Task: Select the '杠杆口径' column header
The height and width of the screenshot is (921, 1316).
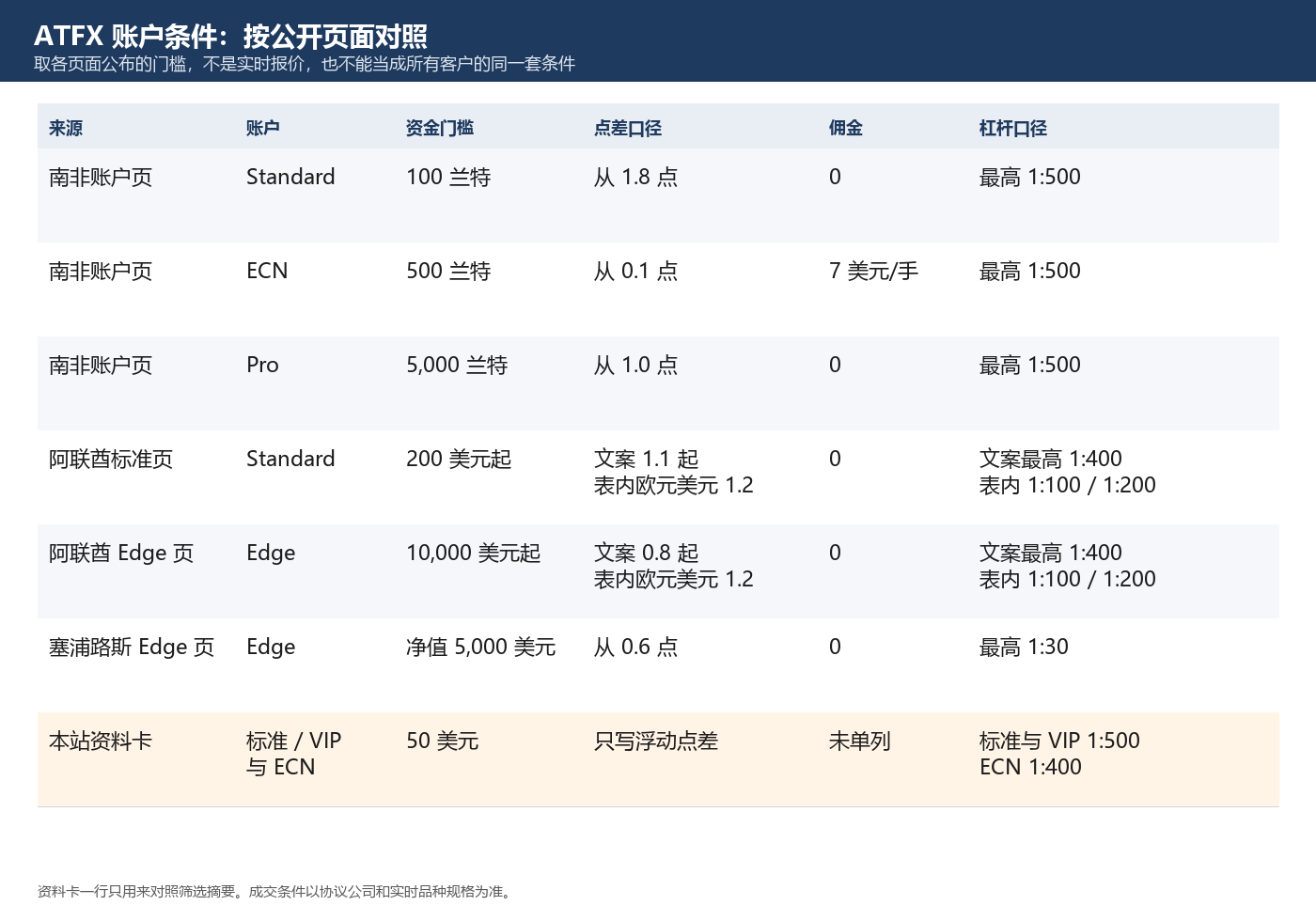Action: click(x=1012, y=128)
